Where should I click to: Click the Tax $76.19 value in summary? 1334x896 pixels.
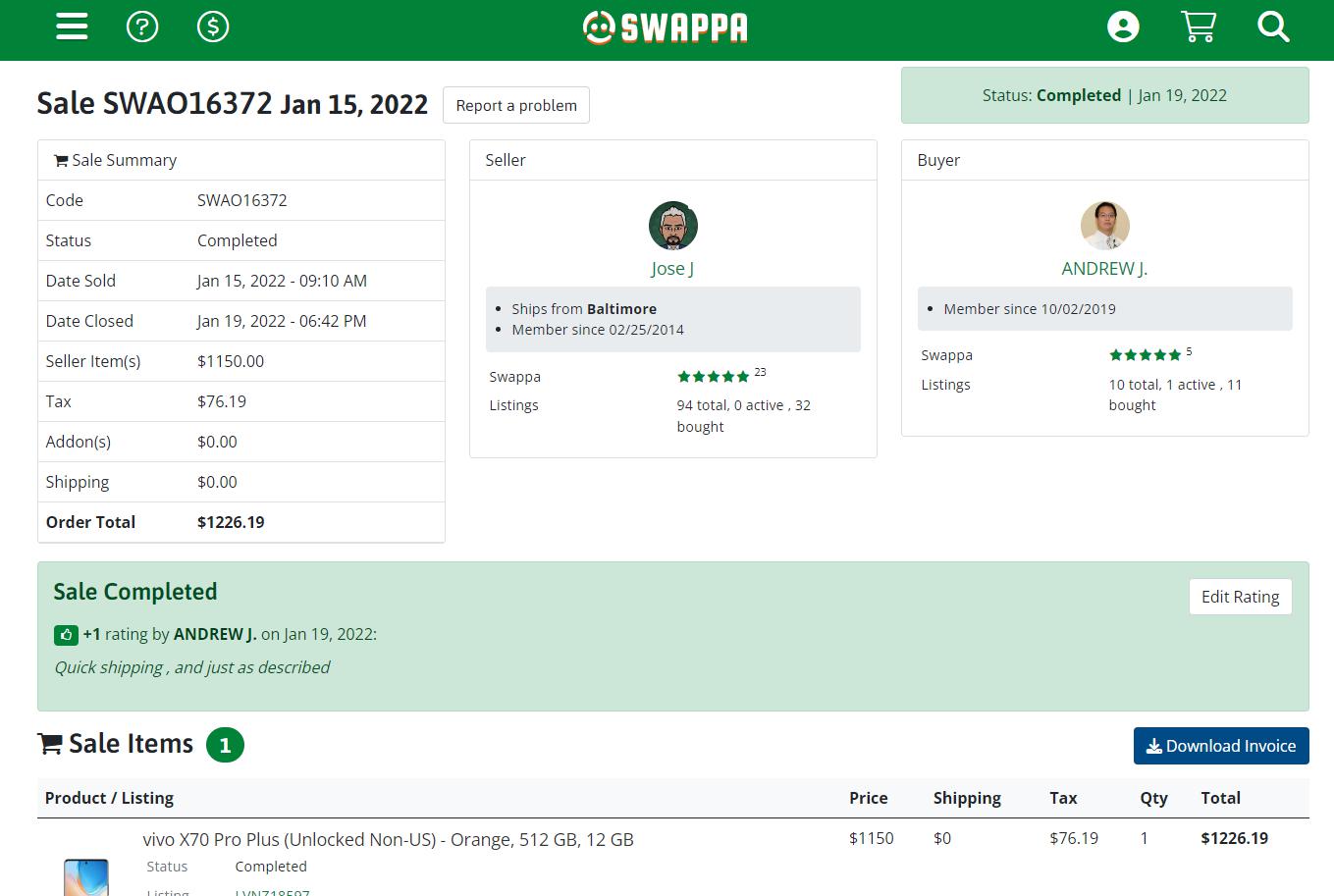(x=222, y=401)
